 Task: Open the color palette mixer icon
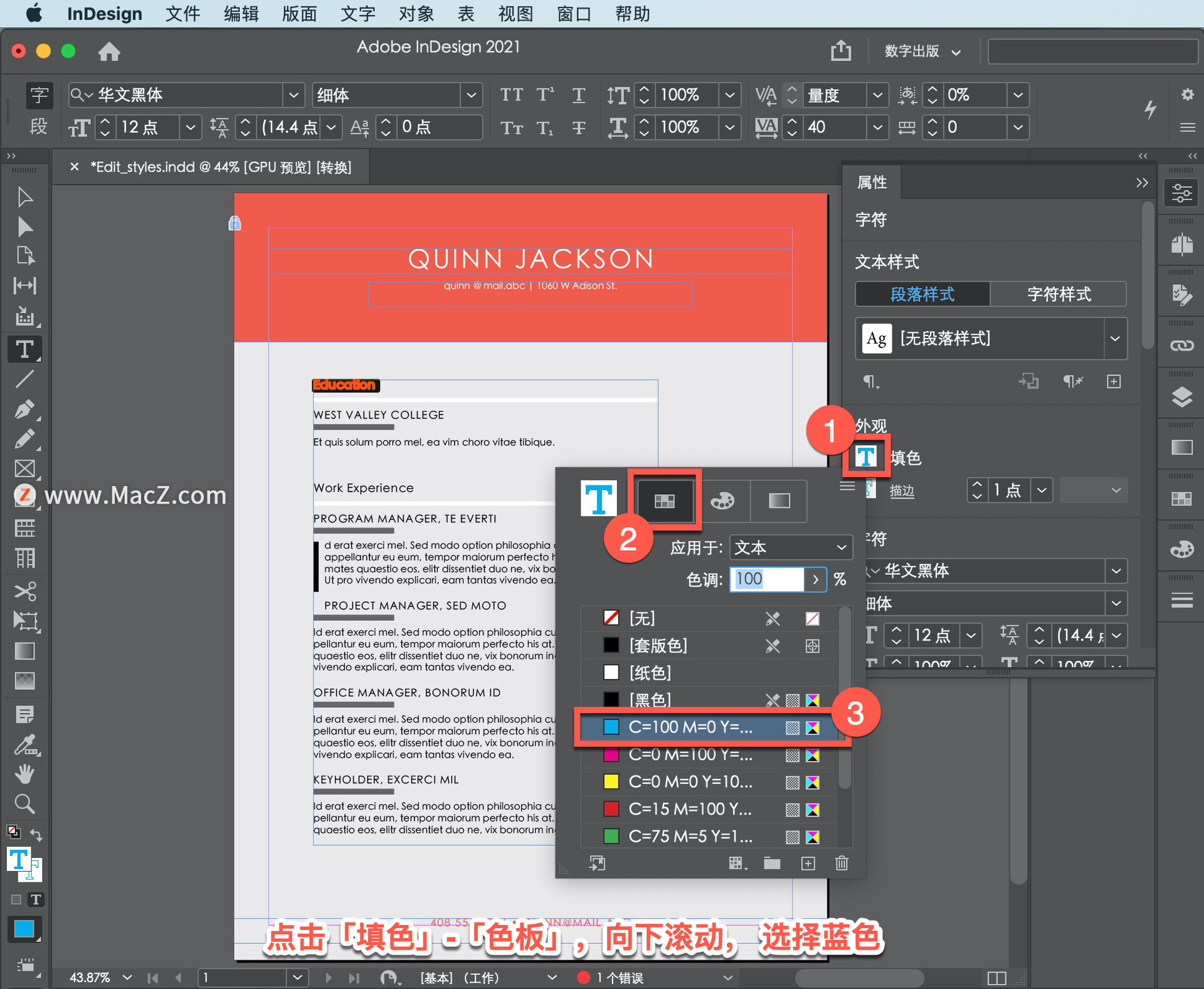coord(722,500)
